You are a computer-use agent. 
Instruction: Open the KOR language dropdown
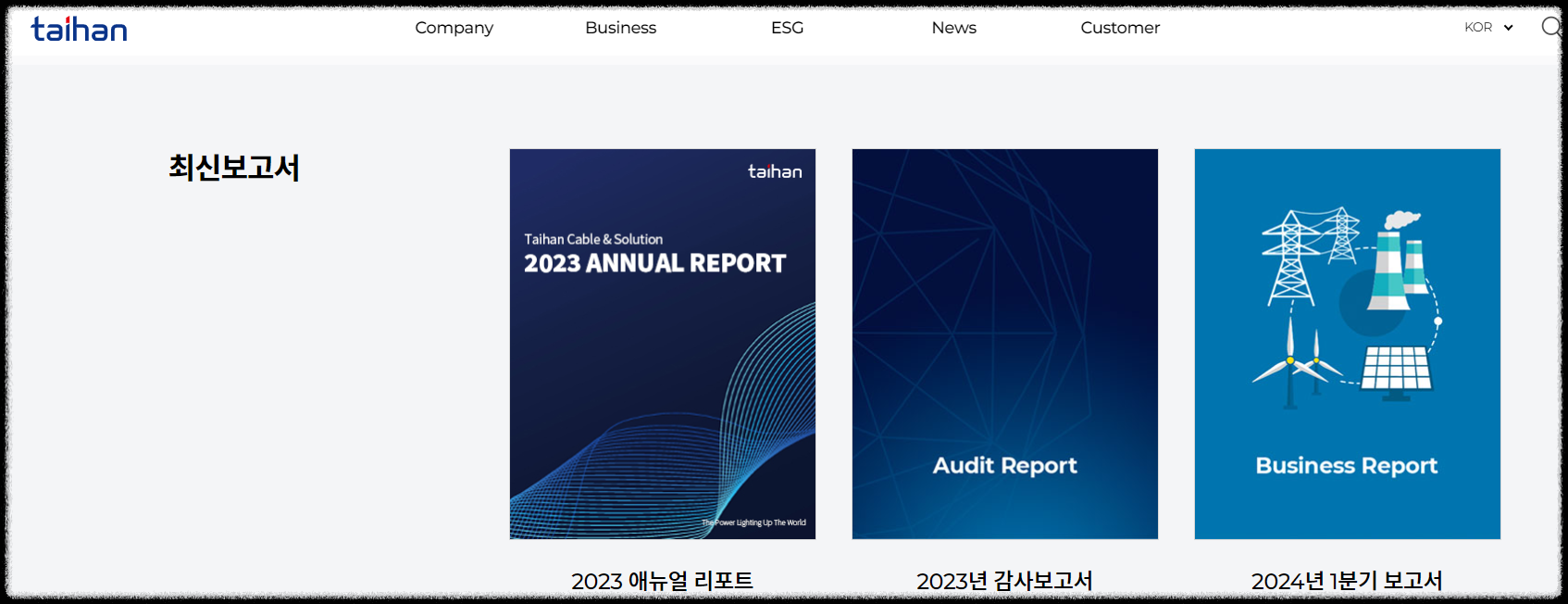1488,27
